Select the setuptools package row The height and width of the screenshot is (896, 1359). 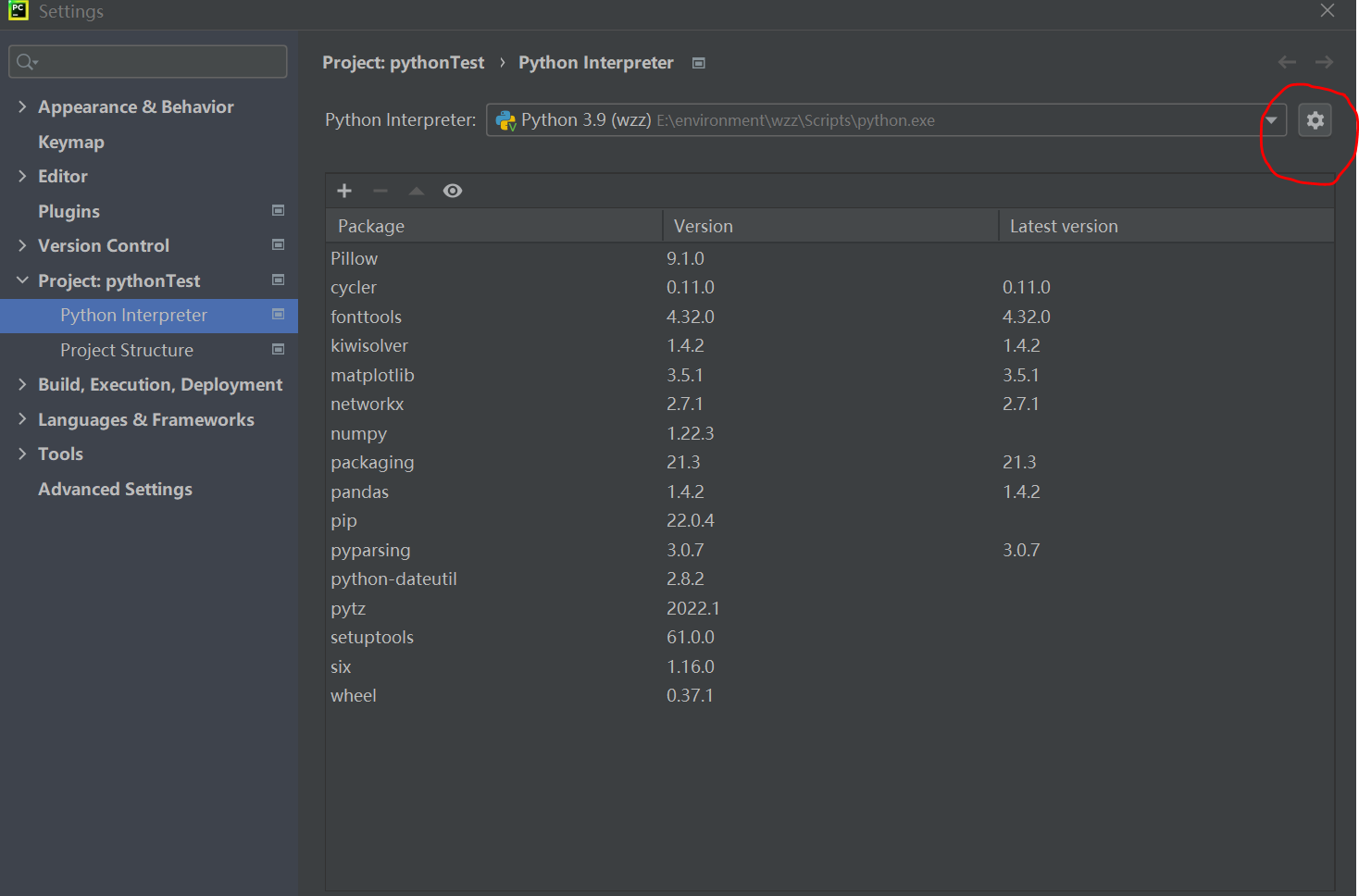pos(829,637)
